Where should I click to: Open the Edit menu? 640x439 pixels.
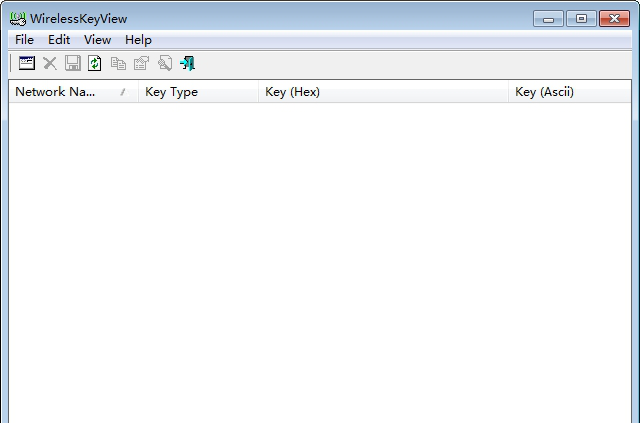pos(59,40)
